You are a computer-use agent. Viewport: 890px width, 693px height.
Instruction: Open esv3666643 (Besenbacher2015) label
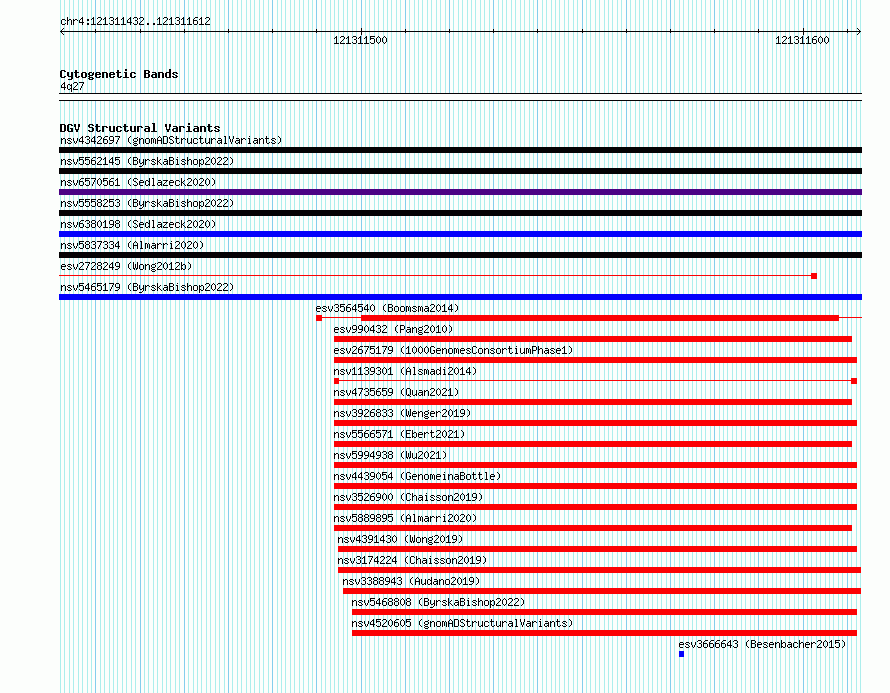pos(762,644)
